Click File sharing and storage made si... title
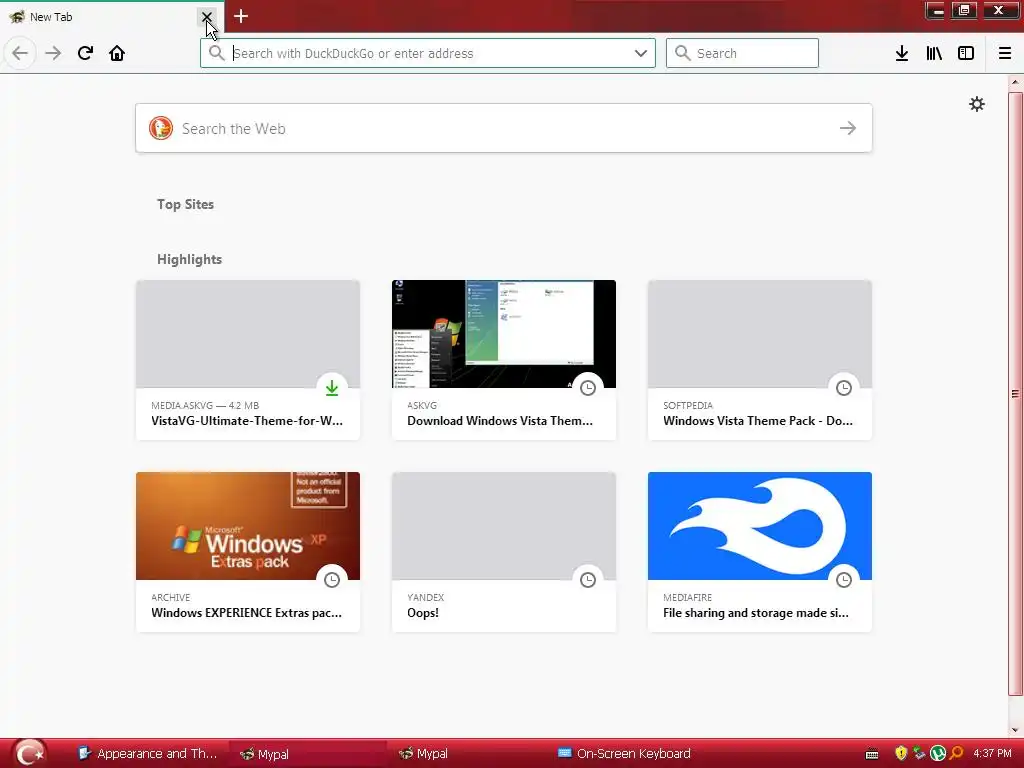Viewport: 1024px width, 768px height. (756, 613)
